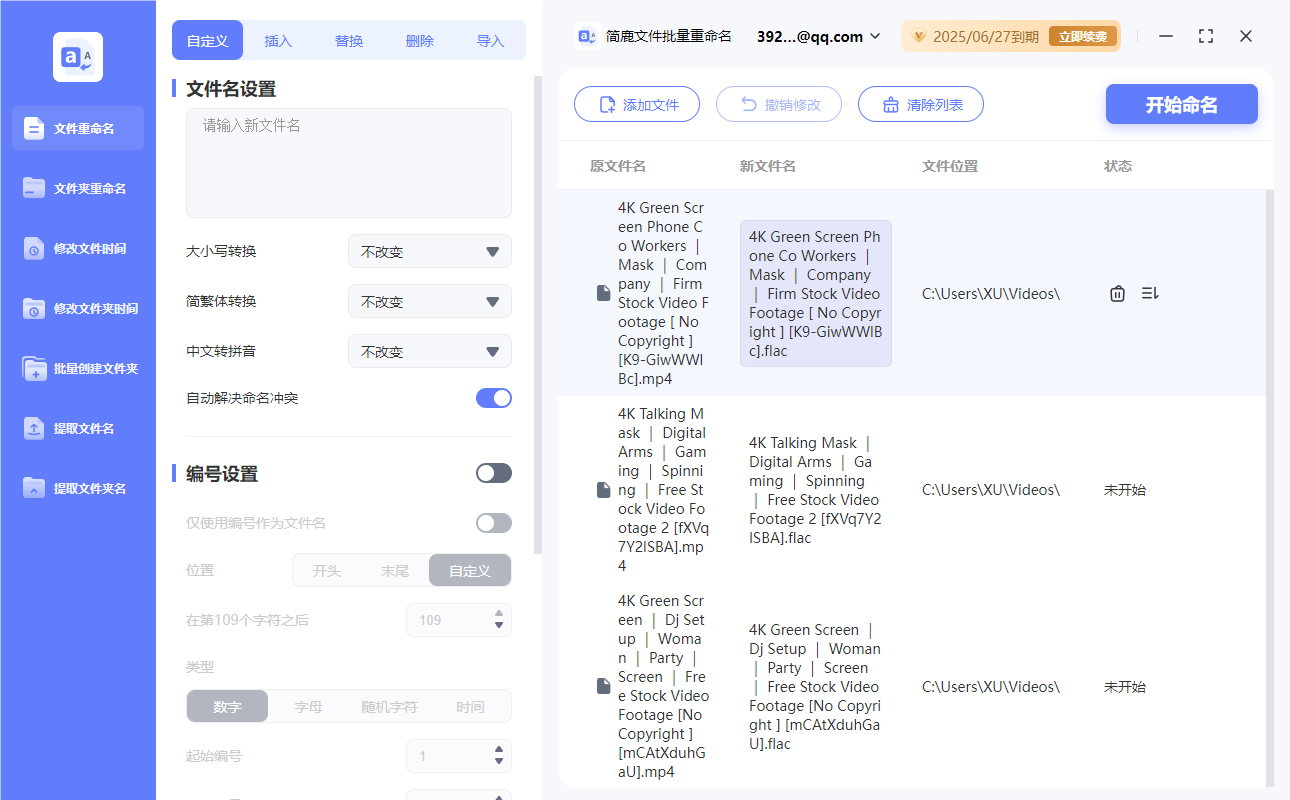
Task: Click 清除列表 to clear the file list
Action: (x=920, y=103)
